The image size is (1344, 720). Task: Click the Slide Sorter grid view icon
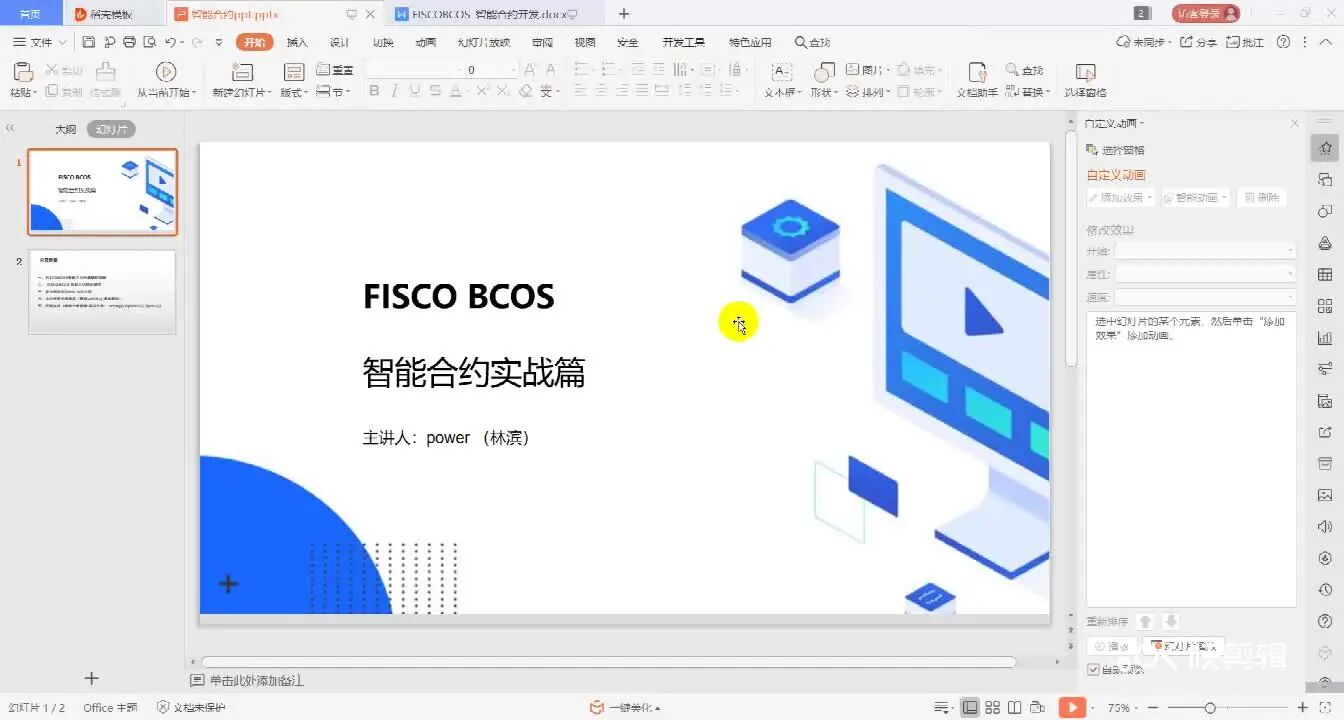[992, 708]
